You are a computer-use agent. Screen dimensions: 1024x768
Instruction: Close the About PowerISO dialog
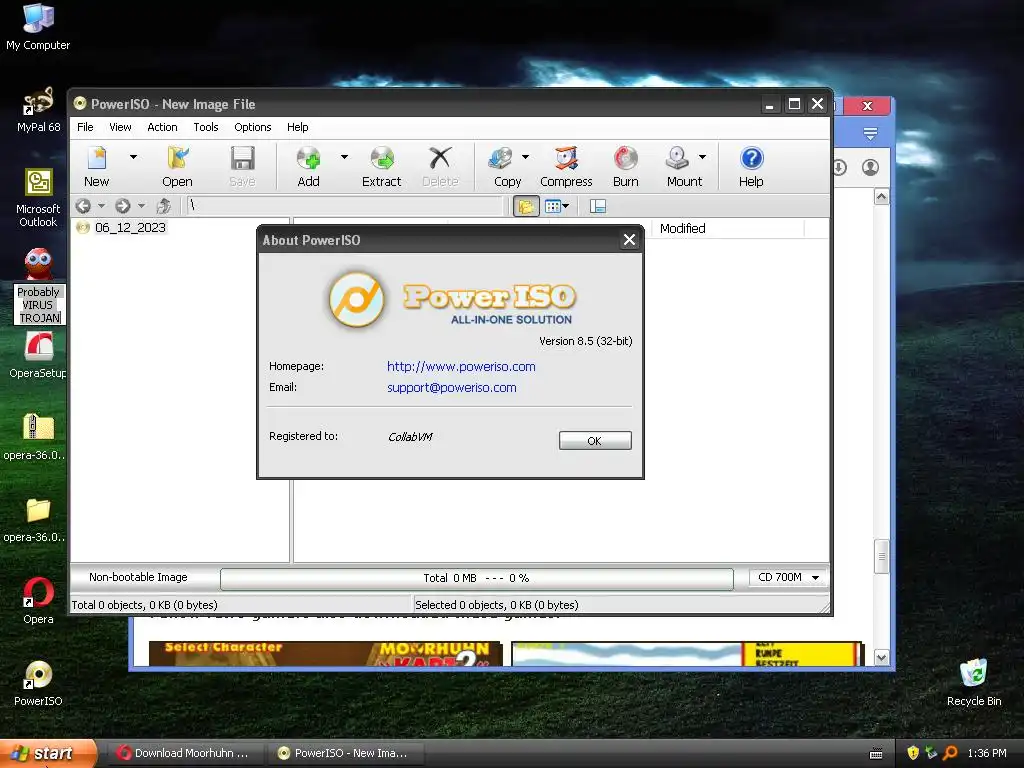click(x=630, y=240)
